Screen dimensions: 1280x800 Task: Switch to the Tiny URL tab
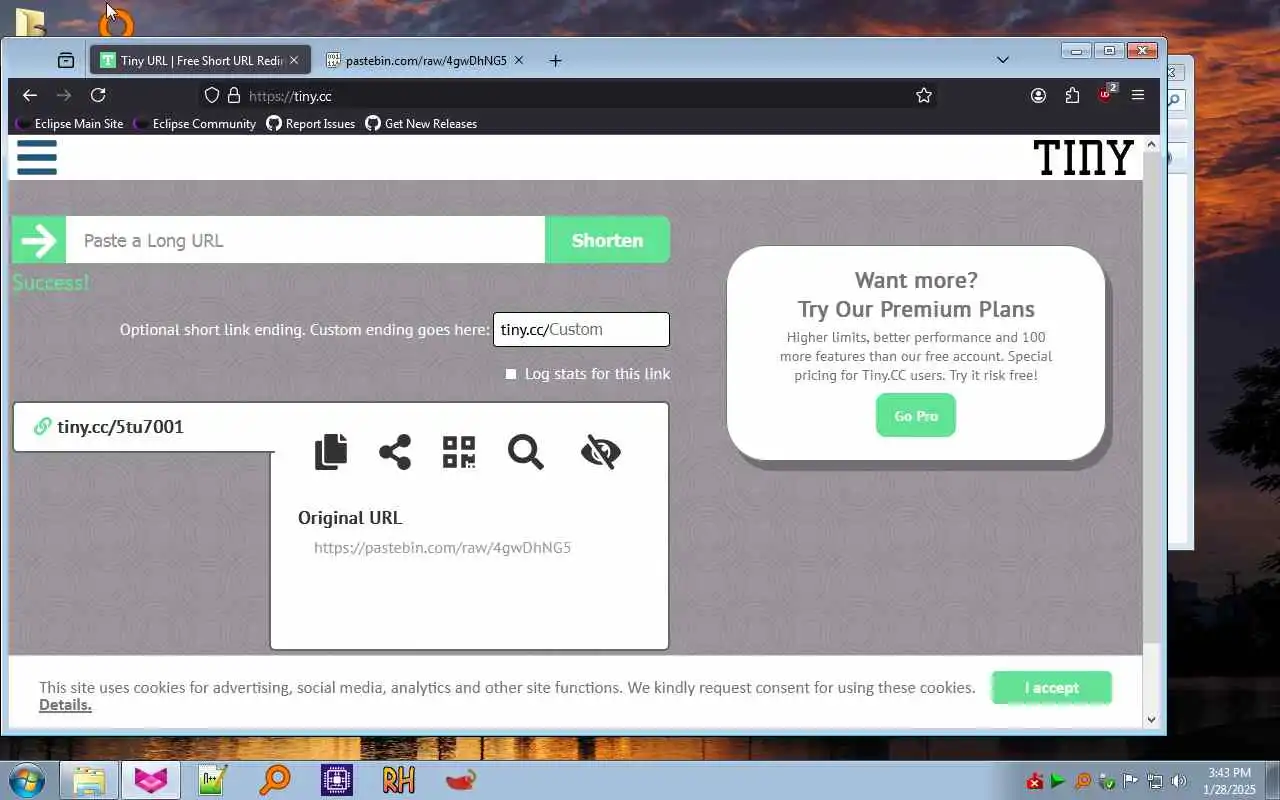199,60
